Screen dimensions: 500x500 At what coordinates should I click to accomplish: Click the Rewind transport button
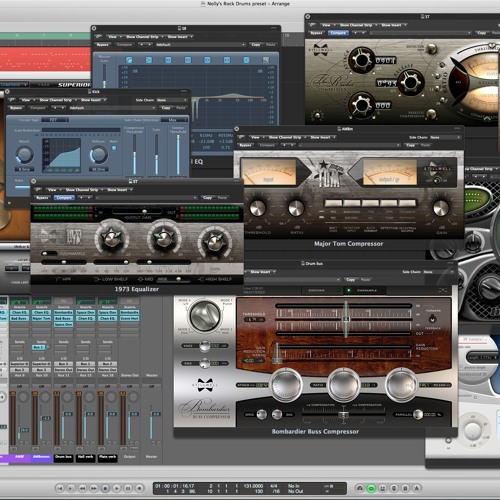point(83,488)
